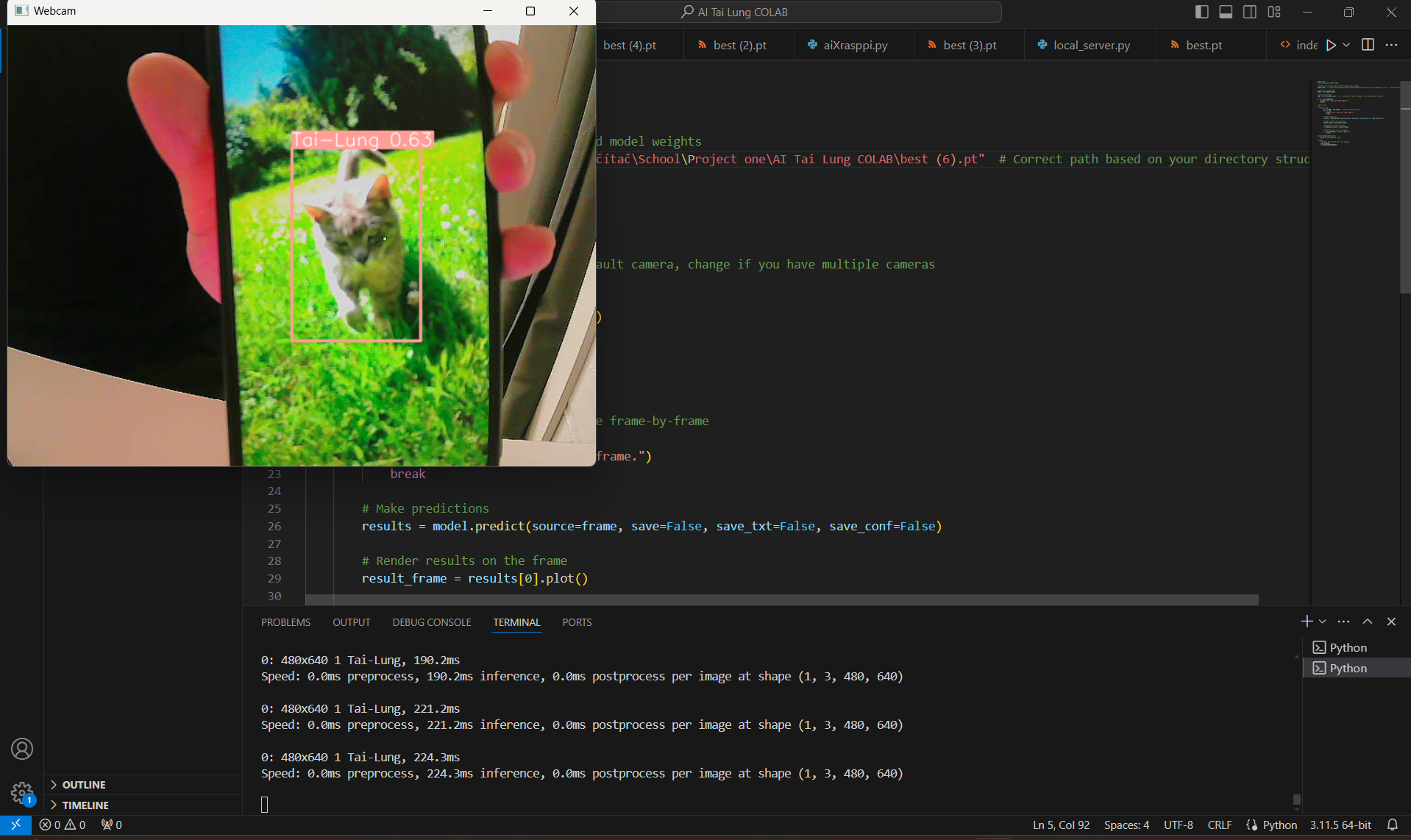Screen dimensions: 1411x840
Task: Click the ports forwarded status indicator
Action: click(111, 825)
